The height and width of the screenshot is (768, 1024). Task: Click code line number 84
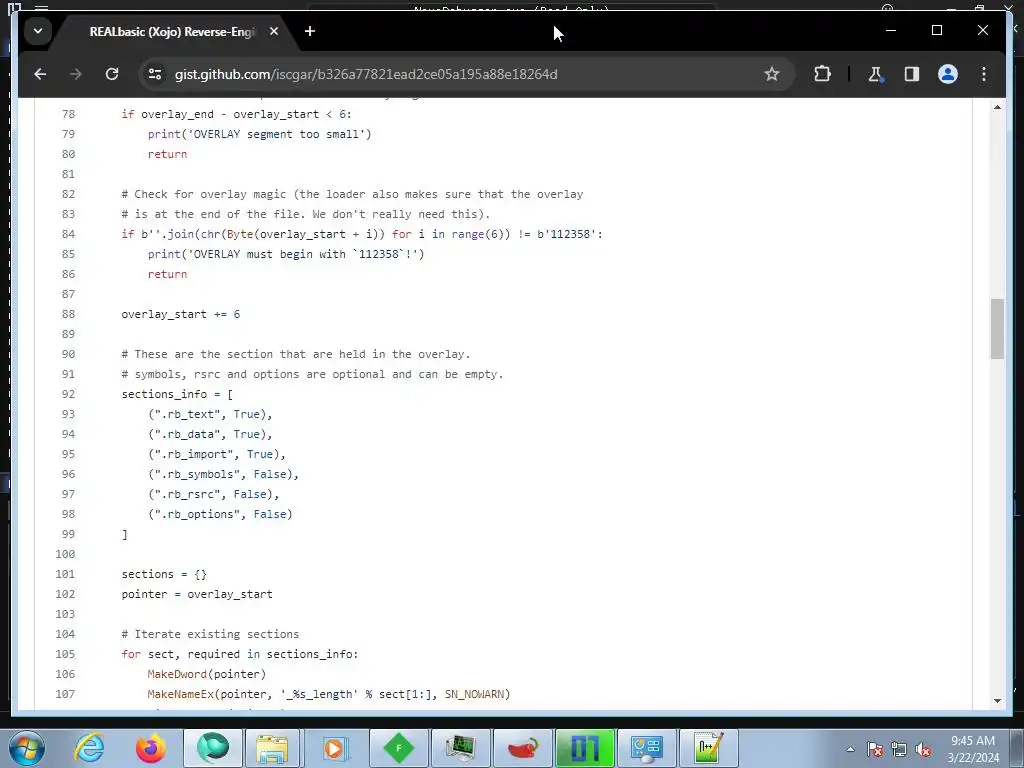pos(69,234)
